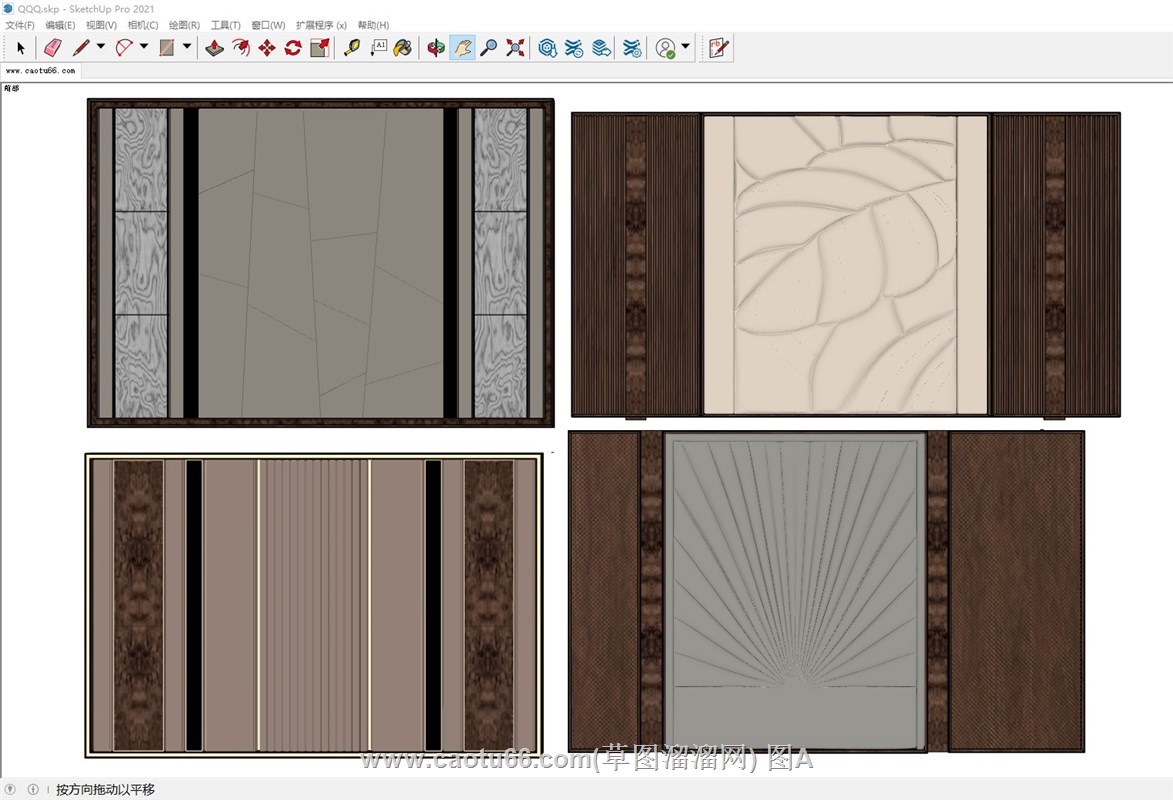Image resolution: width=1173 pixels, height=800 pixels.
Task: Activate the Push/Pull tool
Action: click(215, 47)
